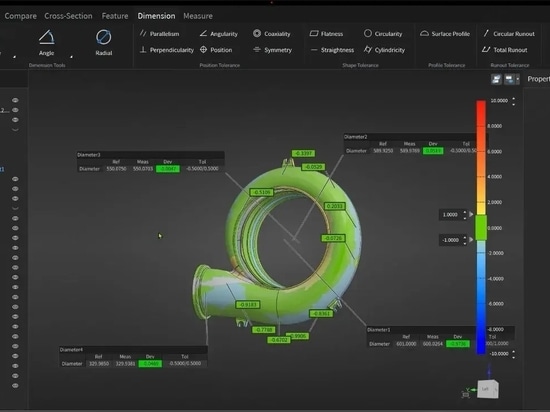Click the deviation label -0.0529
550x412 pixels.
[x=313, y=167]
